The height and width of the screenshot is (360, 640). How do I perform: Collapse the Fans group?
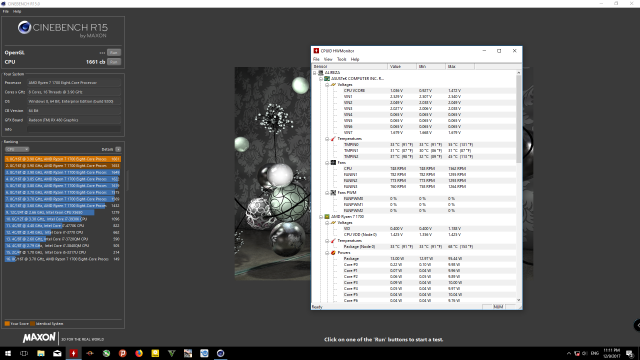327,162
